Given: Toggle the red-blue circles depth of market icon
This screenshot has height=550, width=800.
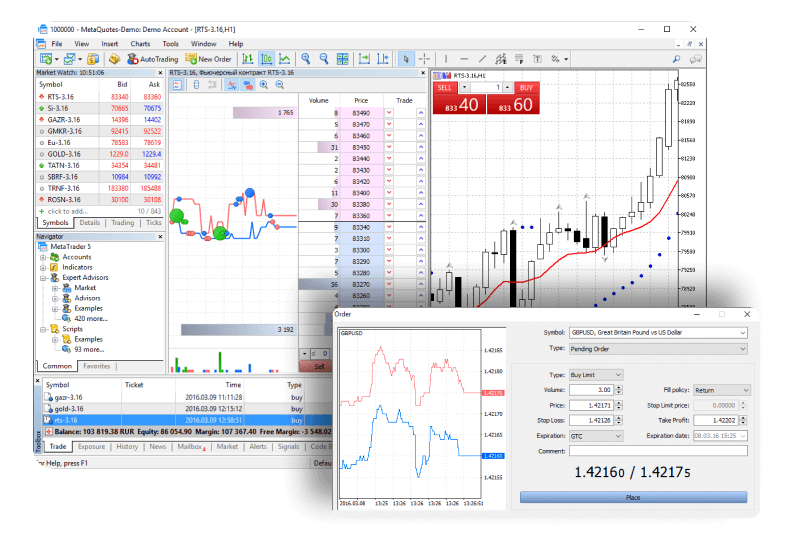Looking at the screenshot, I should pos(248,85).
